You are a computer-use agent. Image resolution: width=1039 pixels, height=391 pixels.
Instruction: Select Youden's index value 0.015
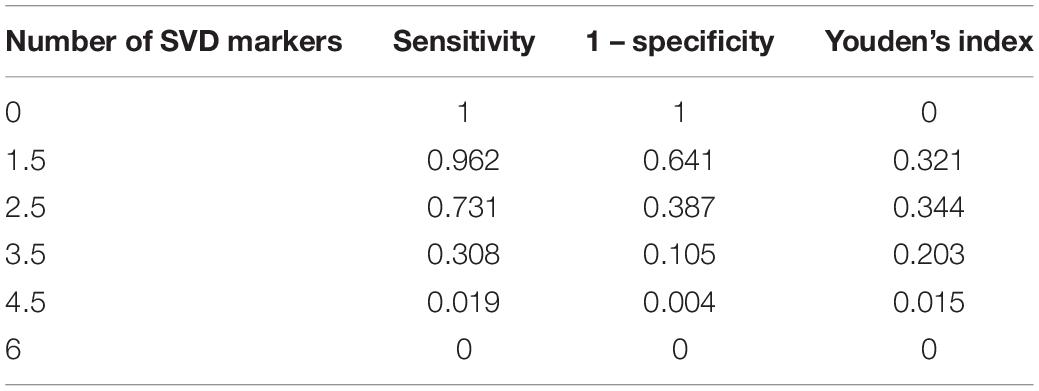click(928, 302)
